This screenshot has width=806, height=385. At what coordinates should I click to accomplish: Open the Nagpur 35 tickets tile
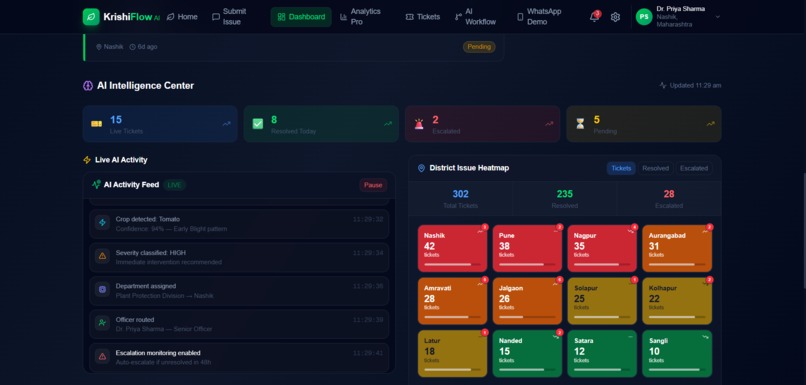click(x=602, y=248)
